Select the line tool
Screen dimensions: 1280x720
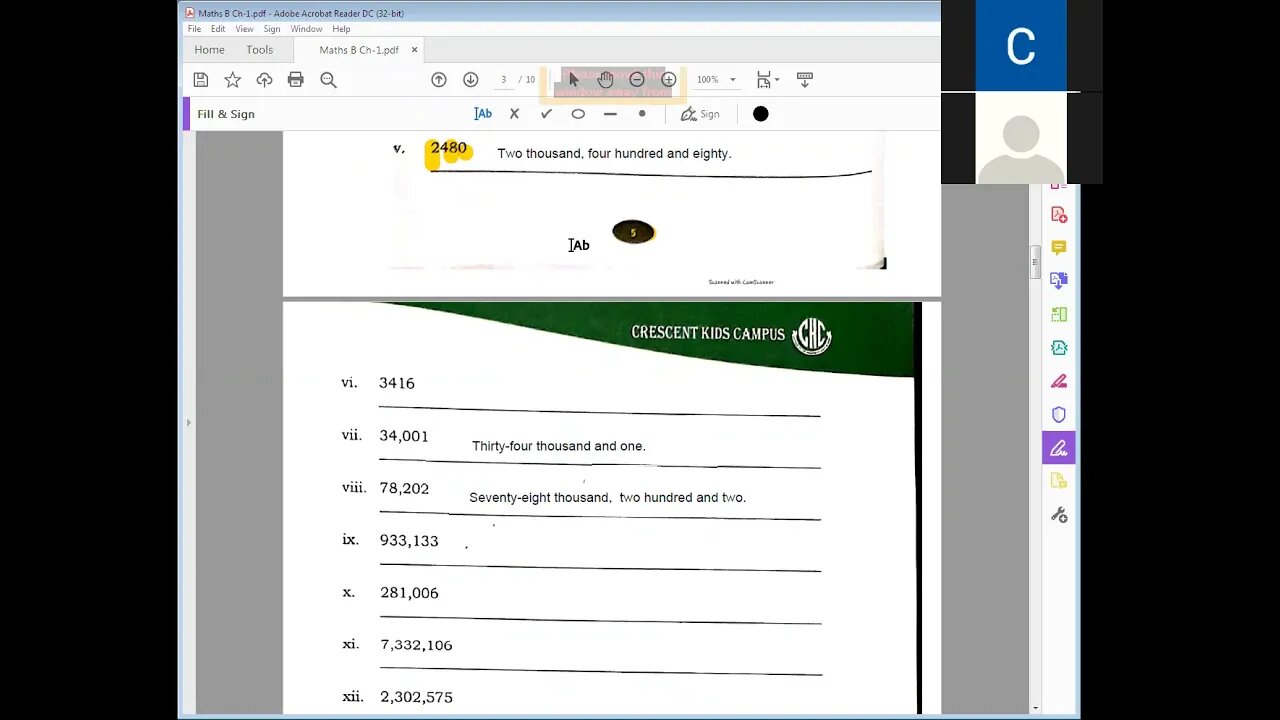610,114
